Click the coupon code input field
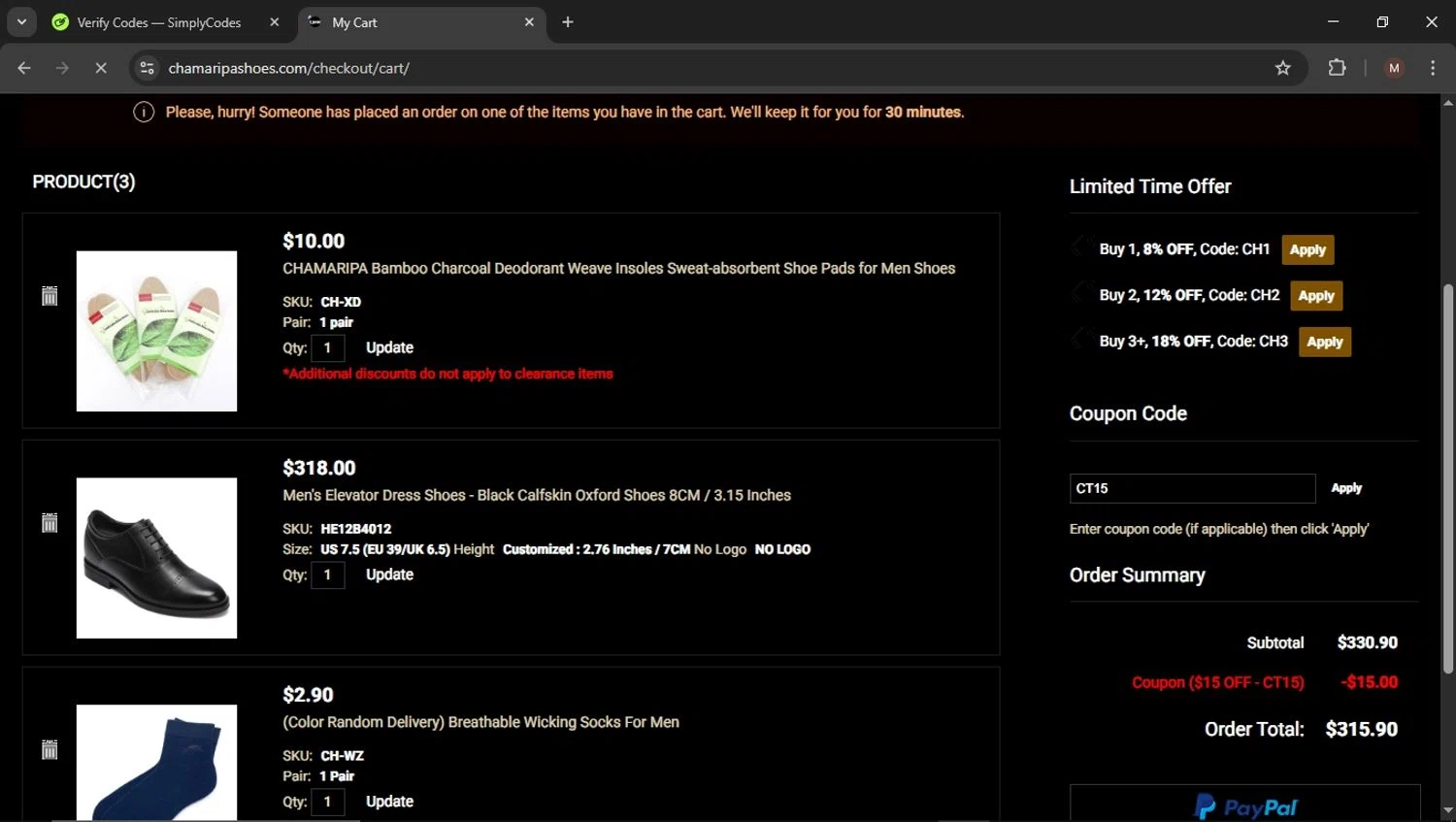This screenshot has width=1456, height=822. tap(1192, 488)
